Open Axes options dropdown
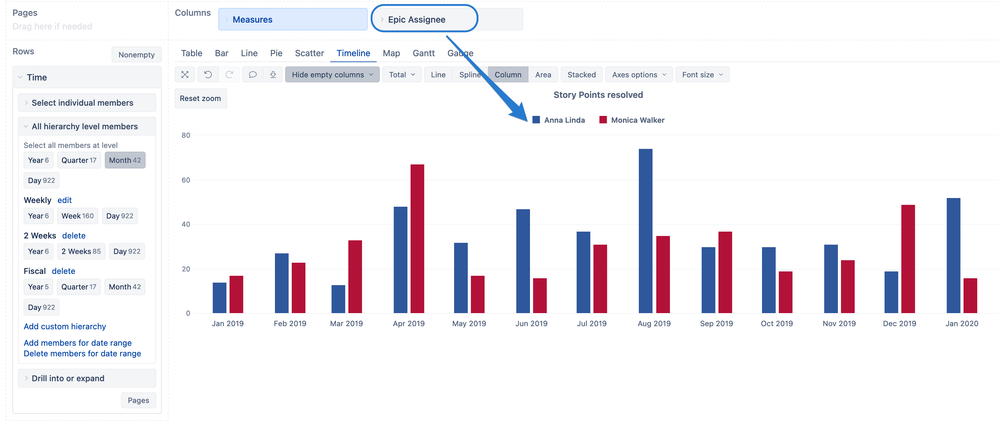This screenshot has width=999, height=429. click(x=638, y=75)
